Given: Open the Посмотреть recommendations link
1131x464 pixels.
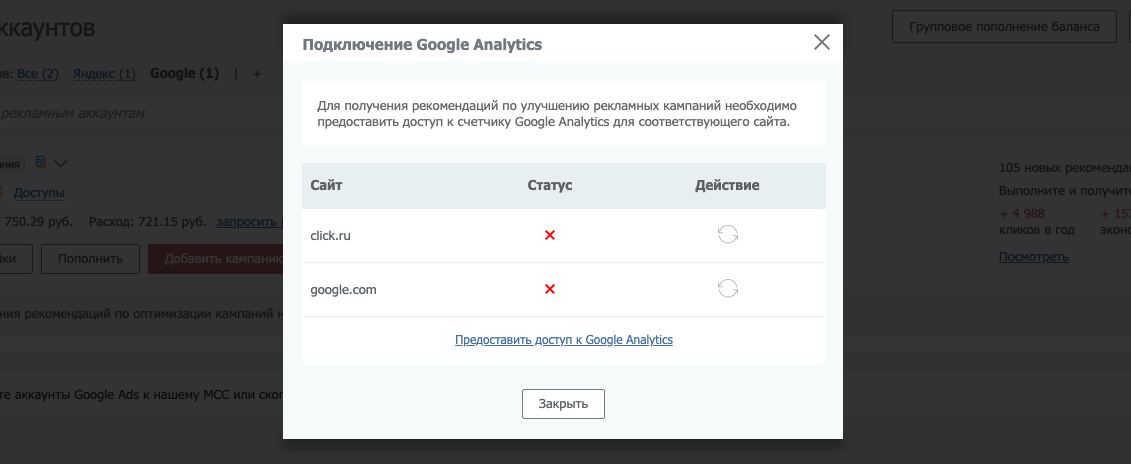Looking at the screenshot, I should (x=1034, y=257).
